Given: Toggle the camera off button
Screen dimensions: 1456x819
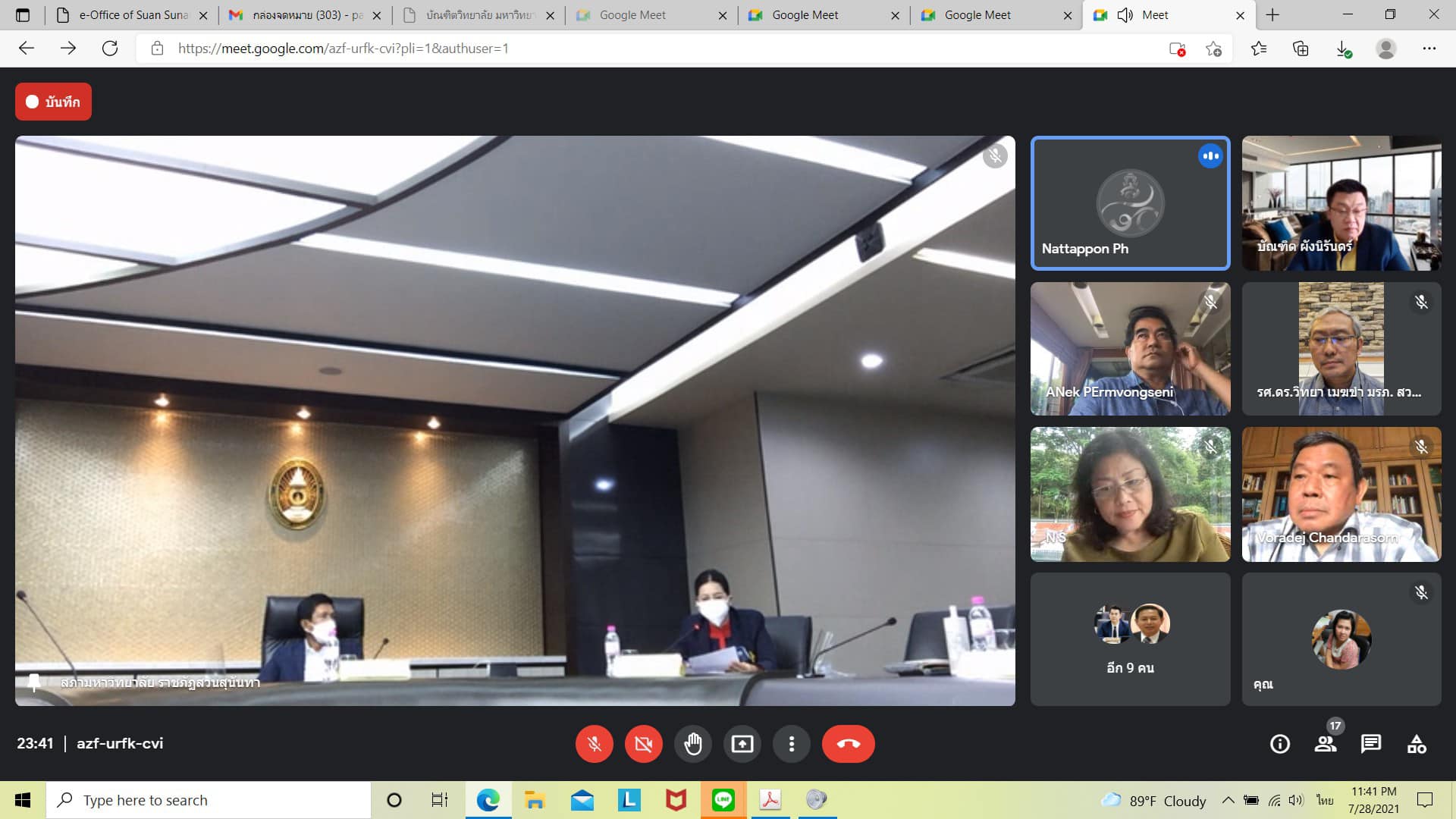Looking at the screenshot, I should click(643, 744).
